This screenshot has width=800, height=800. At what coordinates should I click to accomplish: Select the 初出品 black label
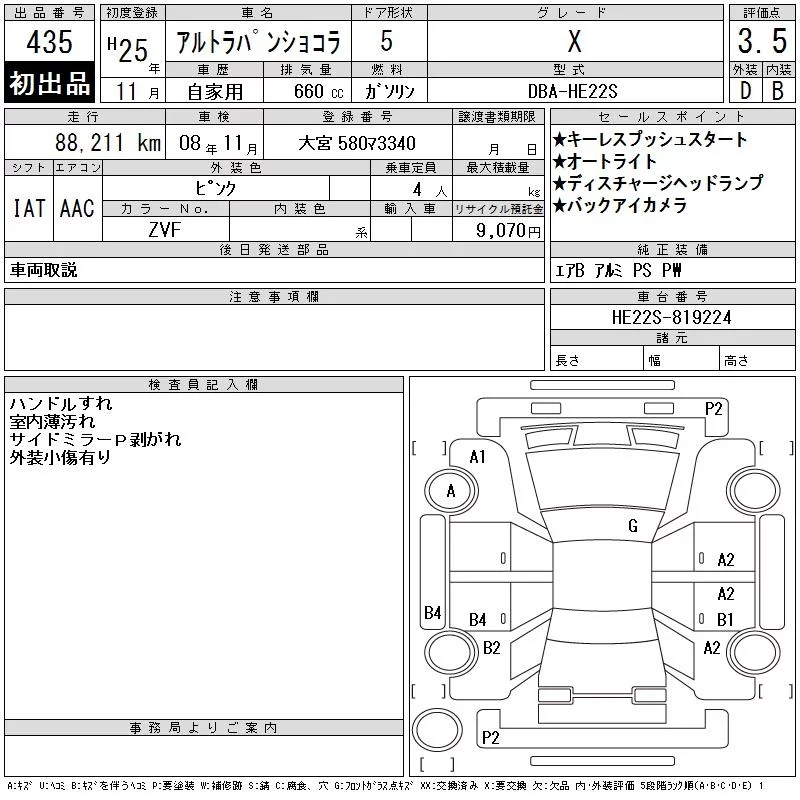[x=49, y=83]
